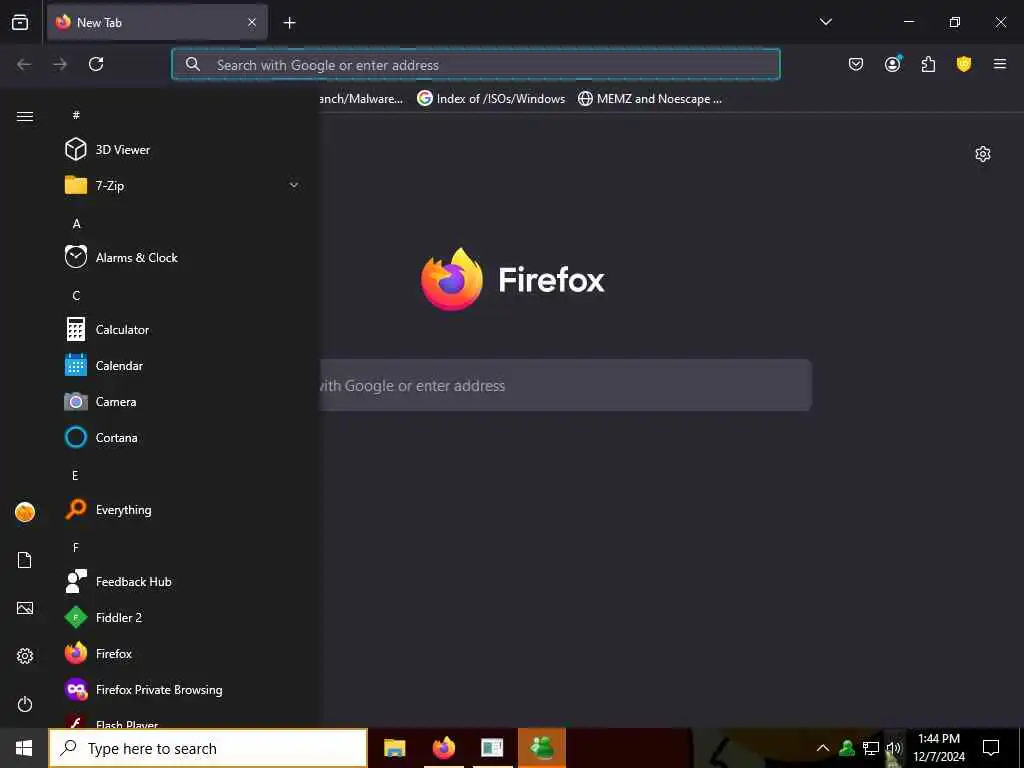Open the yellow shield extension icon
Viewport: 1024px width, 768px height.
pos(964,64)
